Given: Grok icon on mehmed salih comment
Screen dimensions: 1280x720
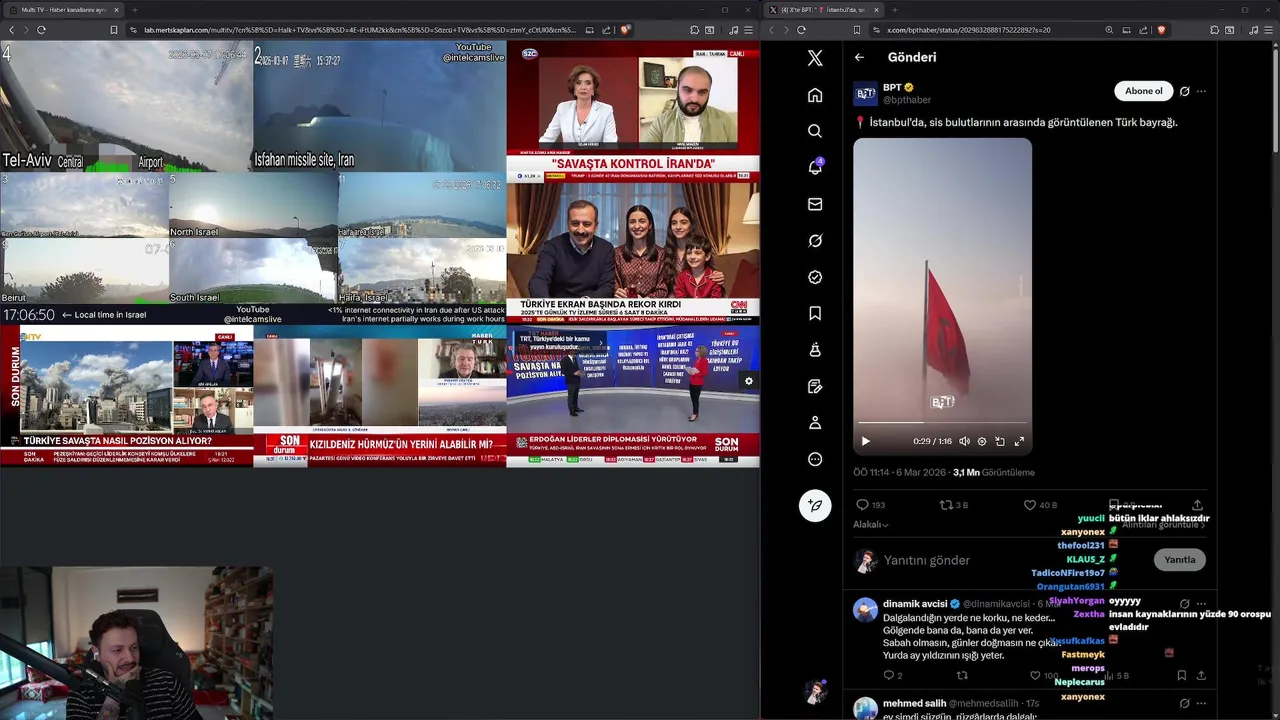Looking at the screenshot, I should (x=1184, y=704).
